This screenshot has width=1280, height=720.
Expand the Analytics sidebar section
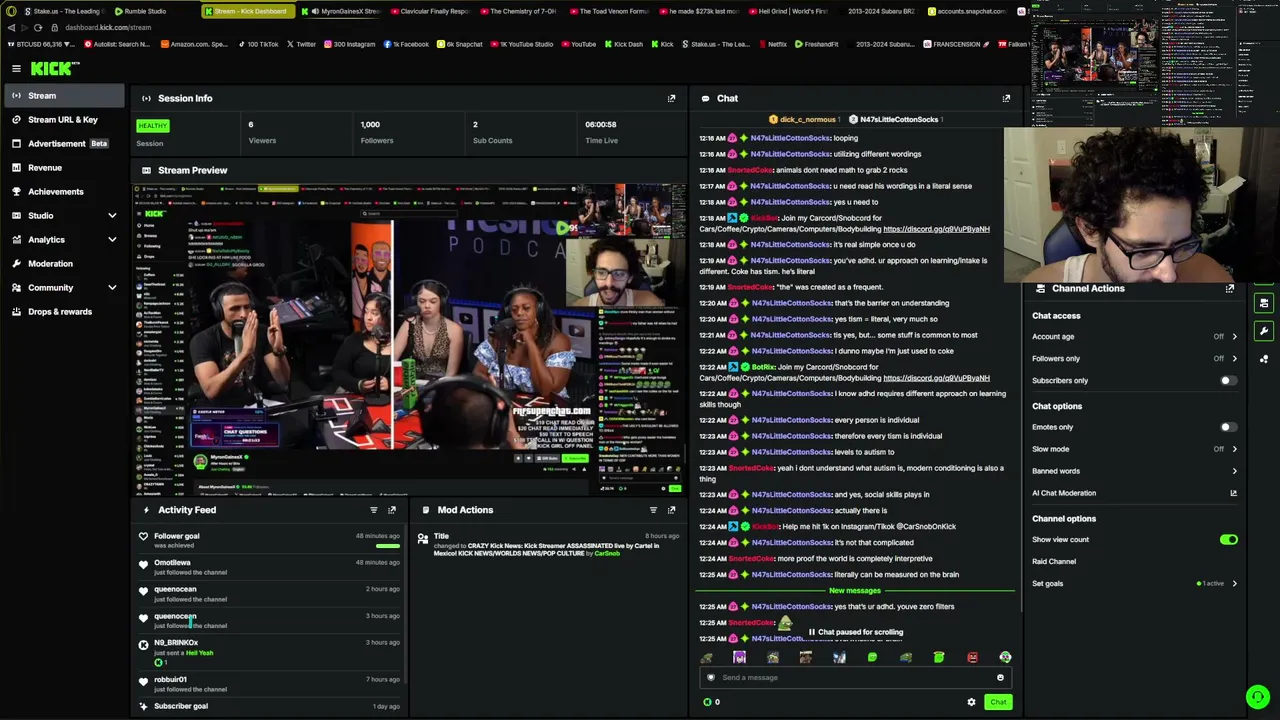(112, 239)
